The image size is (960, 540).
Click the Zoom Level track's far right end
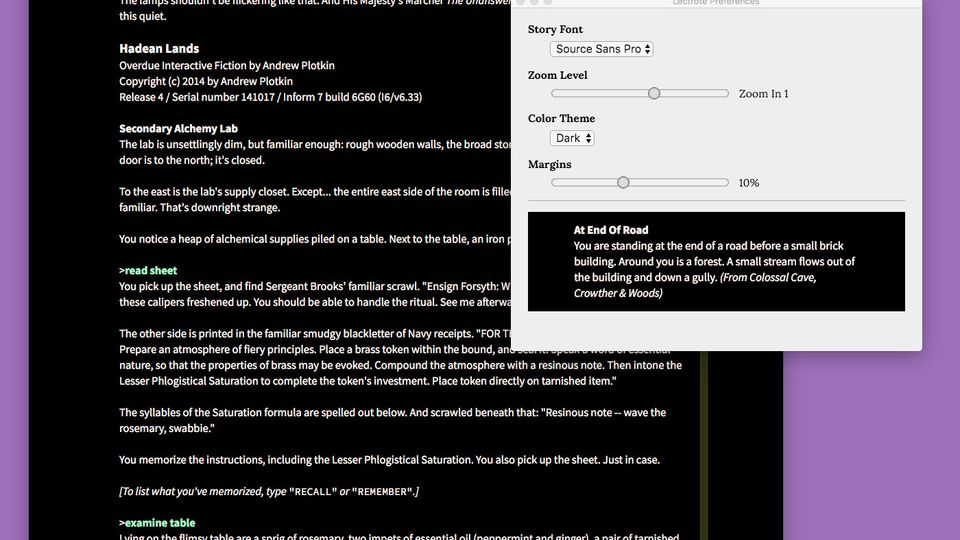(x=726, y=93)
